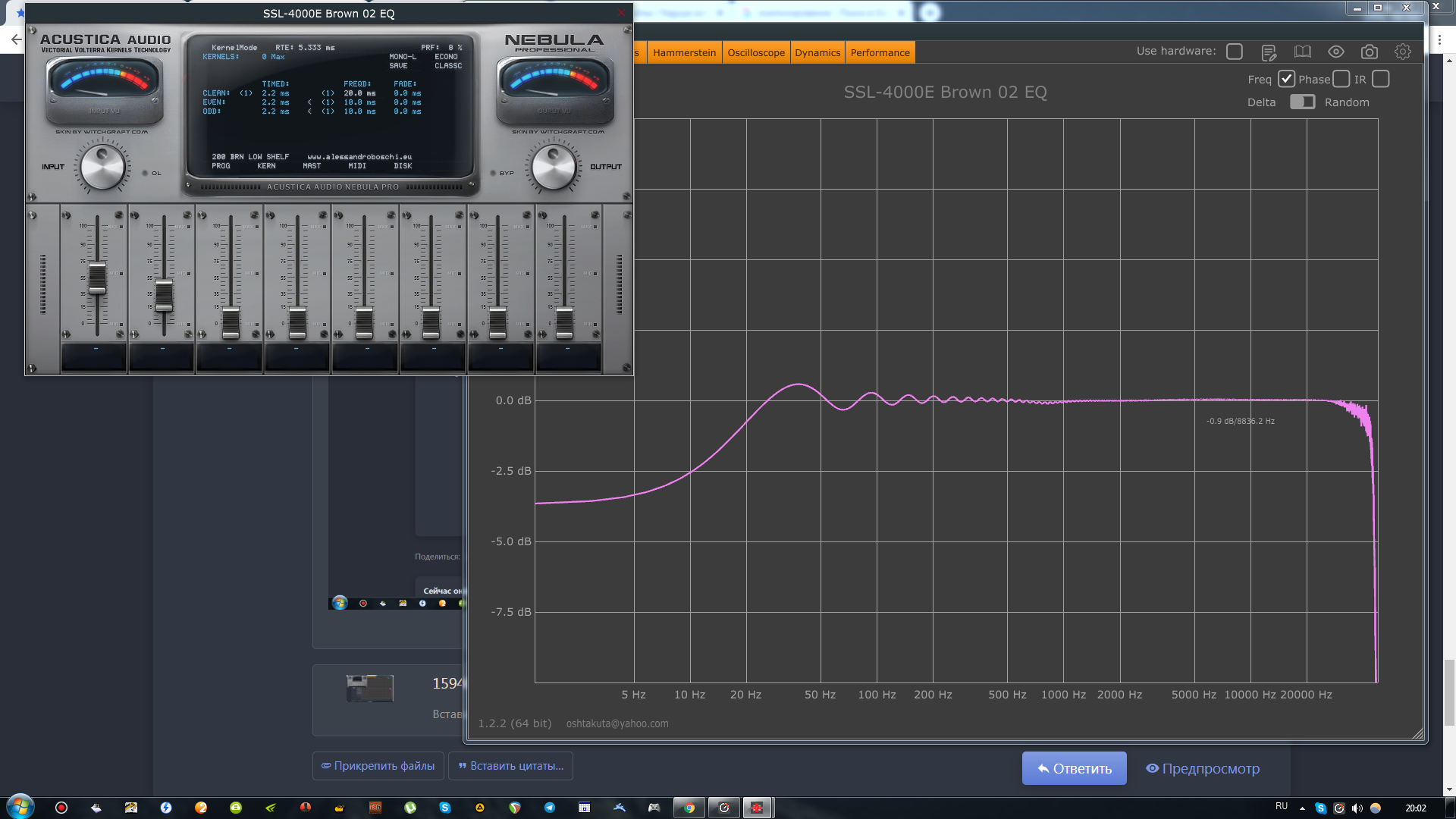1456x819 pixels.
Task: Click the attached image thumbnail in forum post
Action: (370, 688)
